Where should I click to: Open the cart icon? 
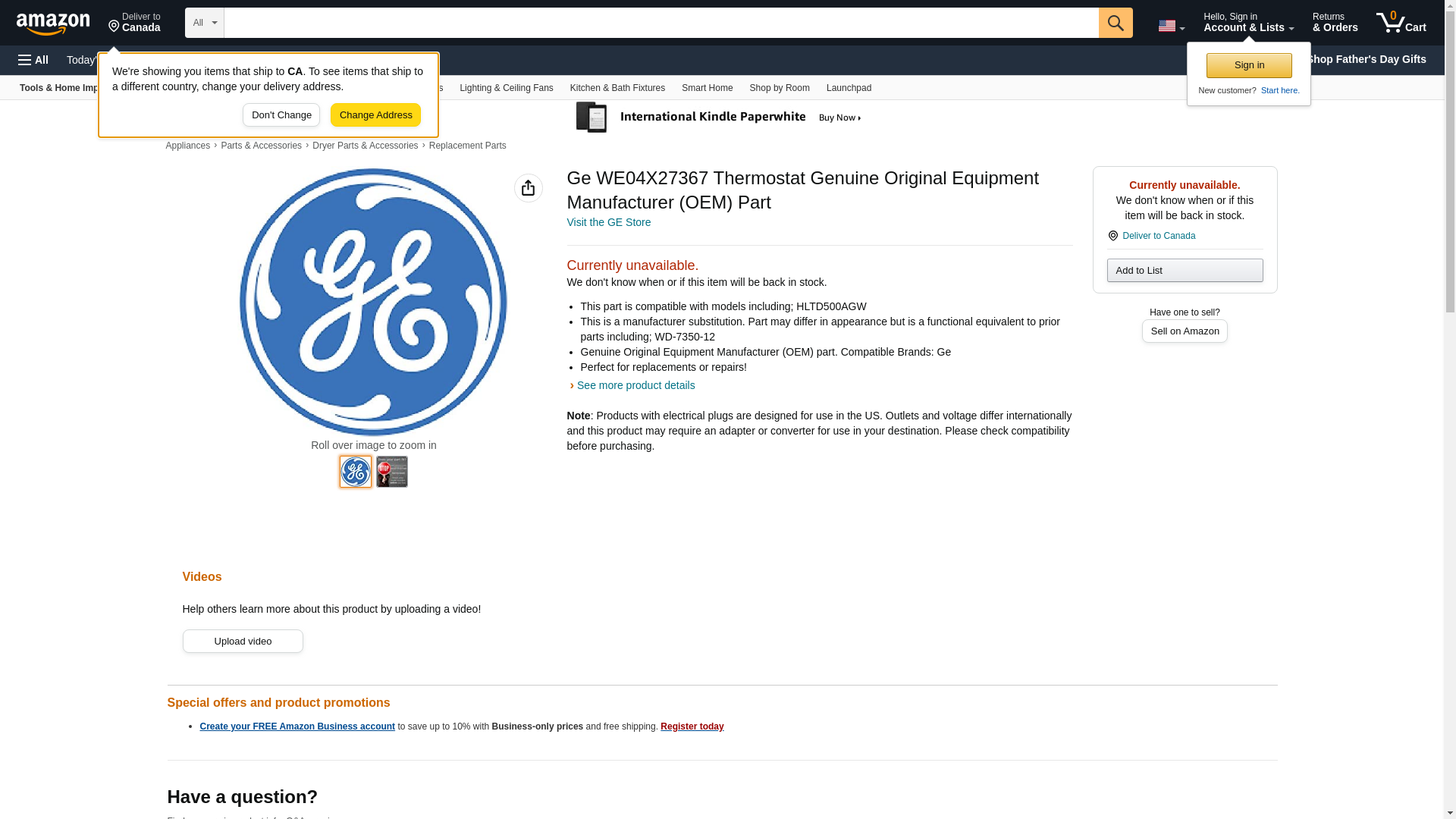coord(1401,23)
